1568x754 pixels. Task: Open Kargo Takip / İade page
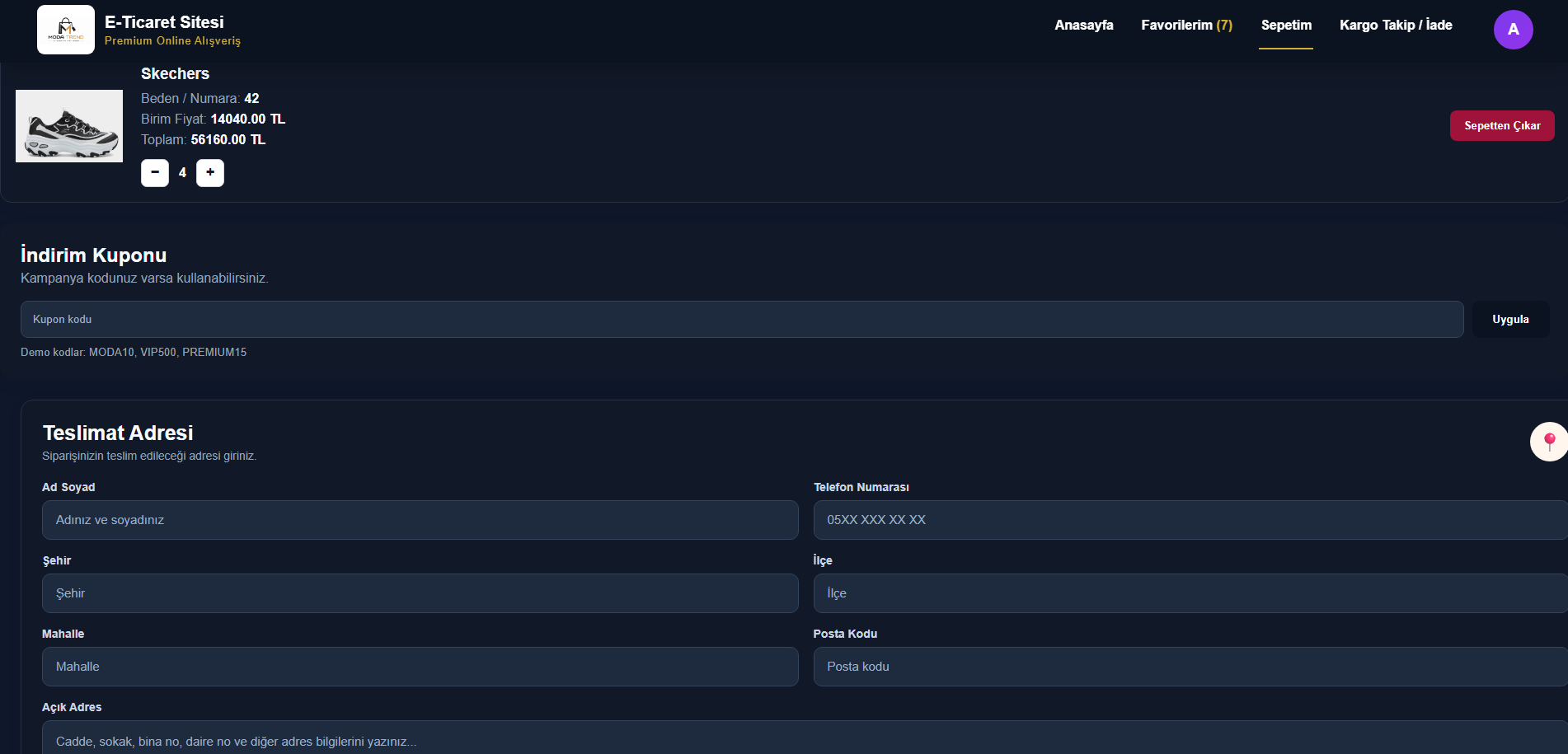tap(1396, 25)
